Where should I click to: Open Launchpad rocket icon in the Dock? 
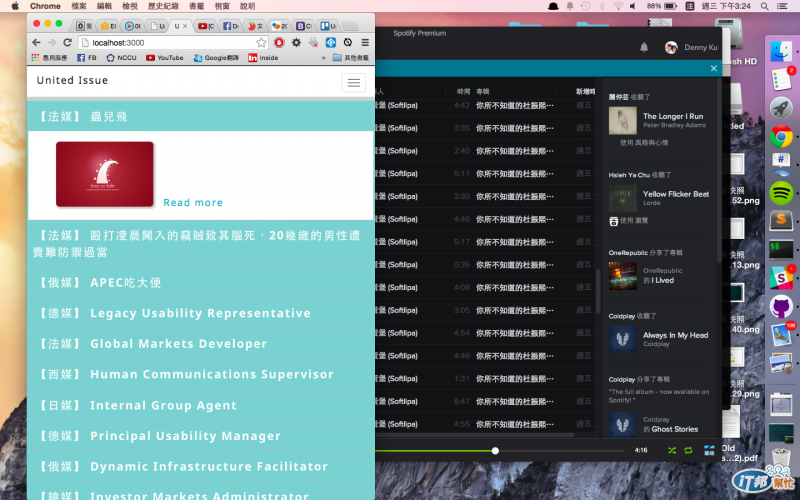click(x=781, y=108)
